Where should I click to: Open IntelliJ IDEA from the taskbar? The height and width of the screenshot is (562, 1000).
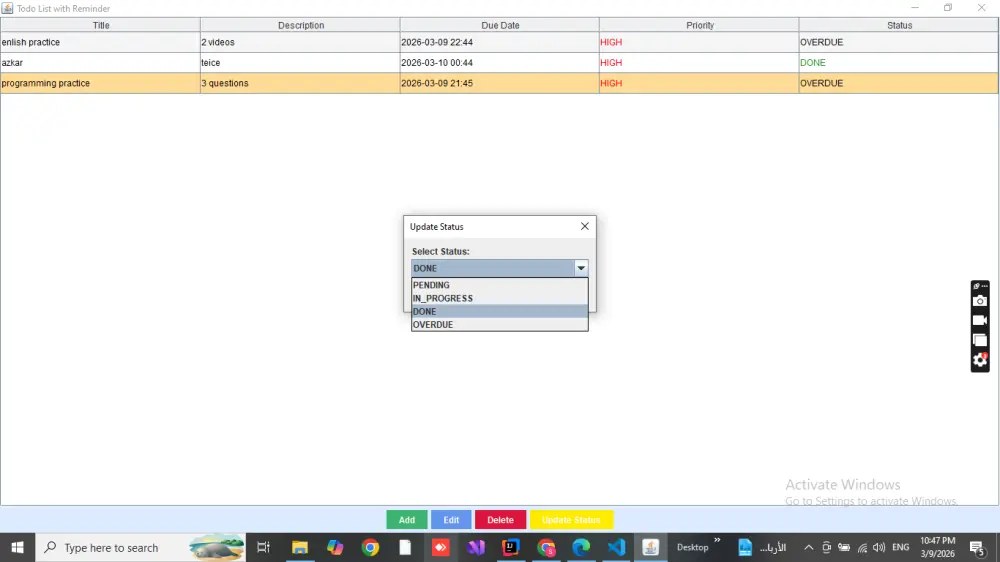(510, 547)
